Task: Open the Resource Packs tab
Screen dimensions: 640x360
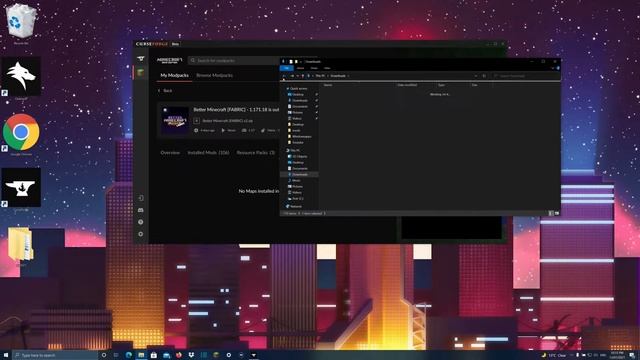Action: click(x=256, y=153)
